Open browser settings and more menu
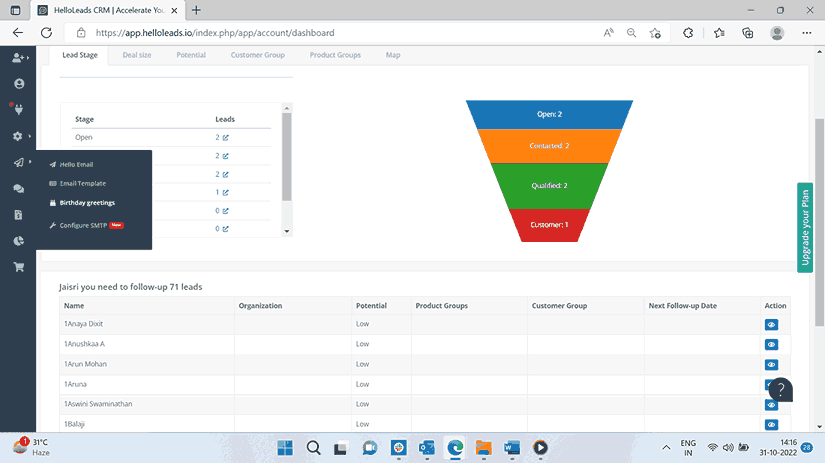This screenshot has width=825, height=463. pos(807,33)
